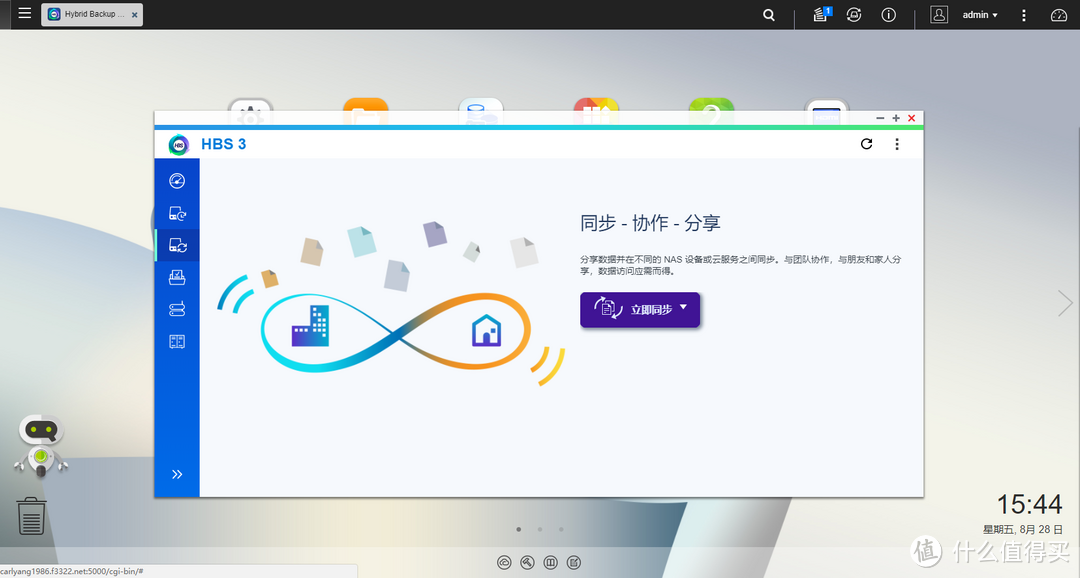This screenshot has height=578, width=1080.
Task: Open the QTS main menu hamburger icon
Action: pos(25,13)
